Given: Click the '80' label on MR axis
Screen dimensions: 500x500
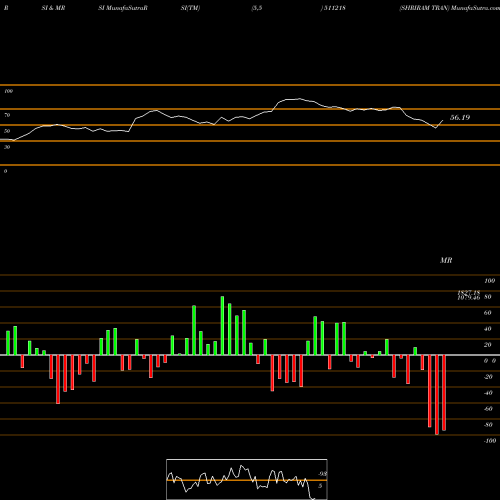Looking at the screenshot, I should coord(487,297).
